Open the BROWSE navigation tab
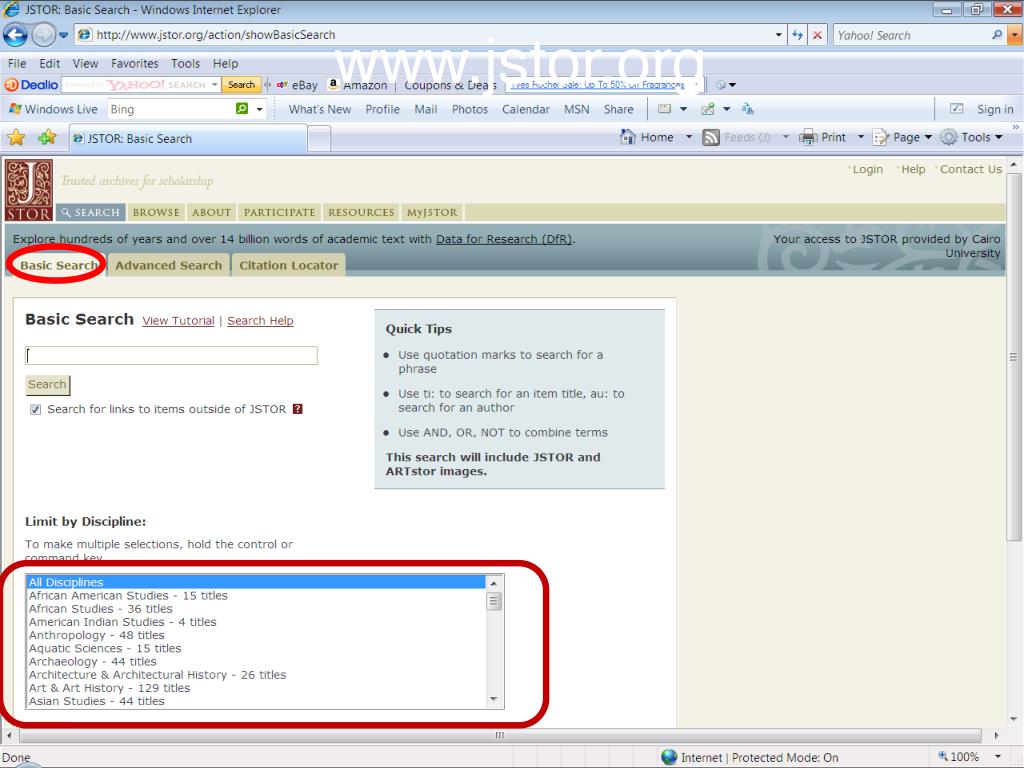 (156, 212)
